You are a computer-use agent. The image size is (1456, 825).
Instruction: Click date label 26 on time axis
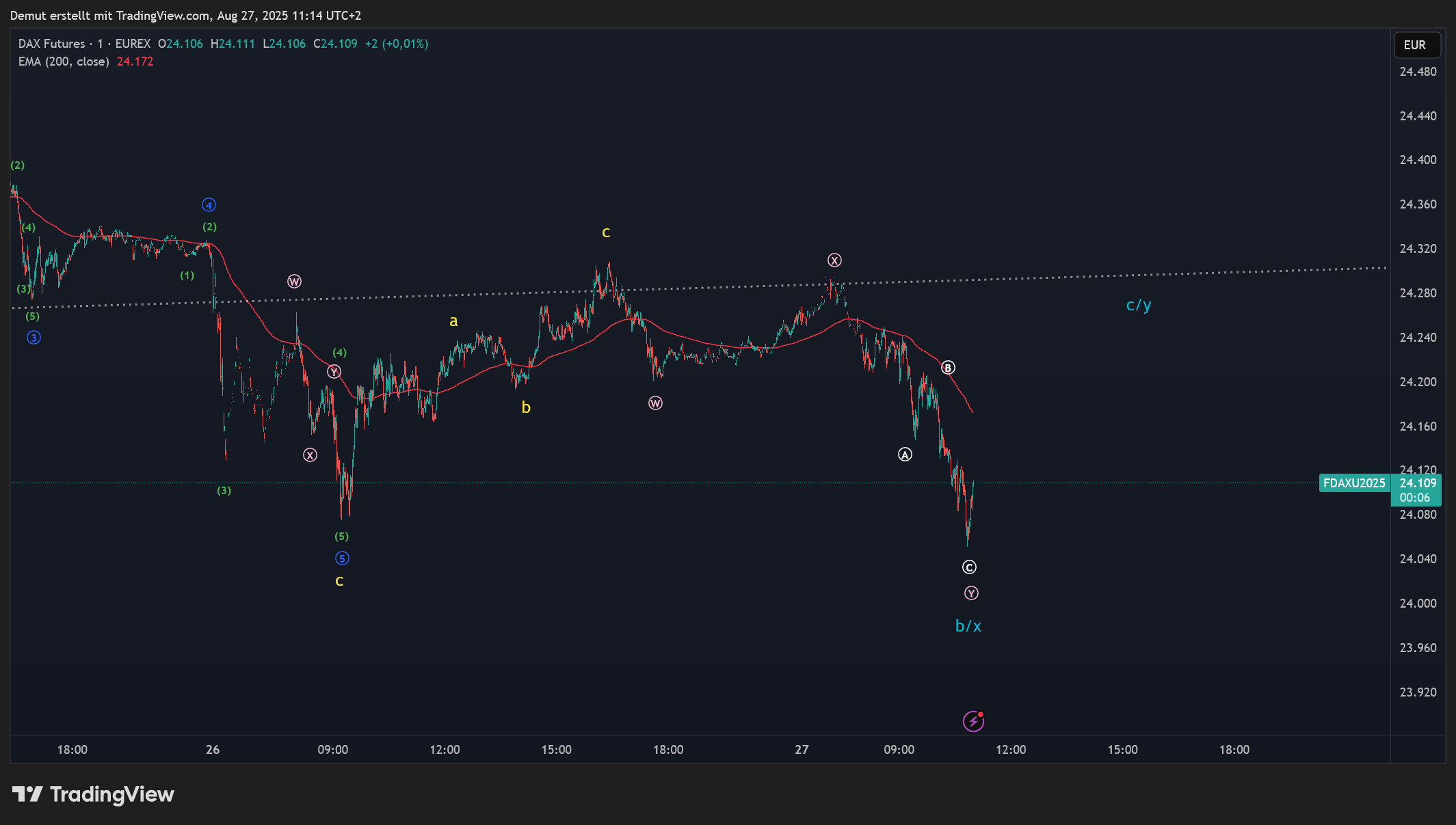[213, 750]
